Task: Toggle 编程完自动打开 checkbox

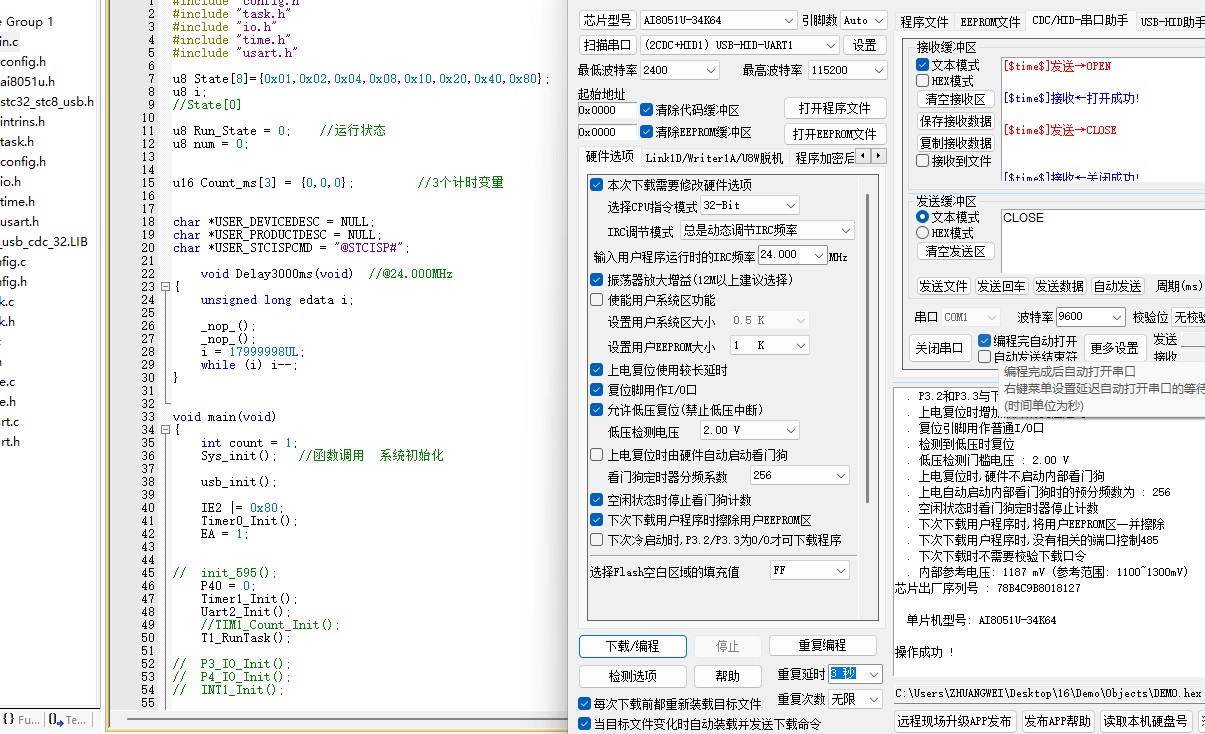Action: (985, 341)
